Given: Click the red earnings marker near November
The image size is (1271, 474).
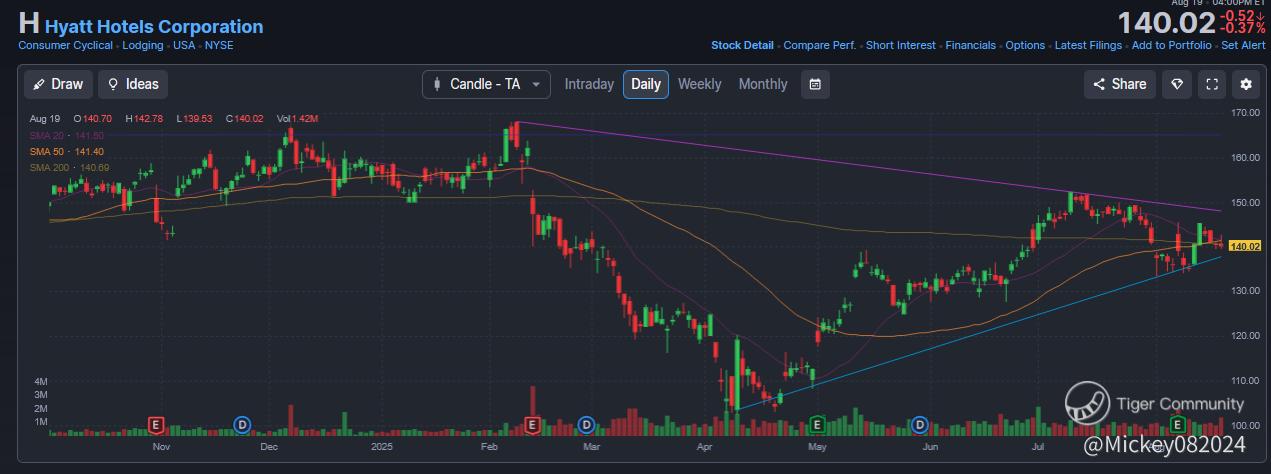Looking at the screenshot, I should tap(156, 425).
